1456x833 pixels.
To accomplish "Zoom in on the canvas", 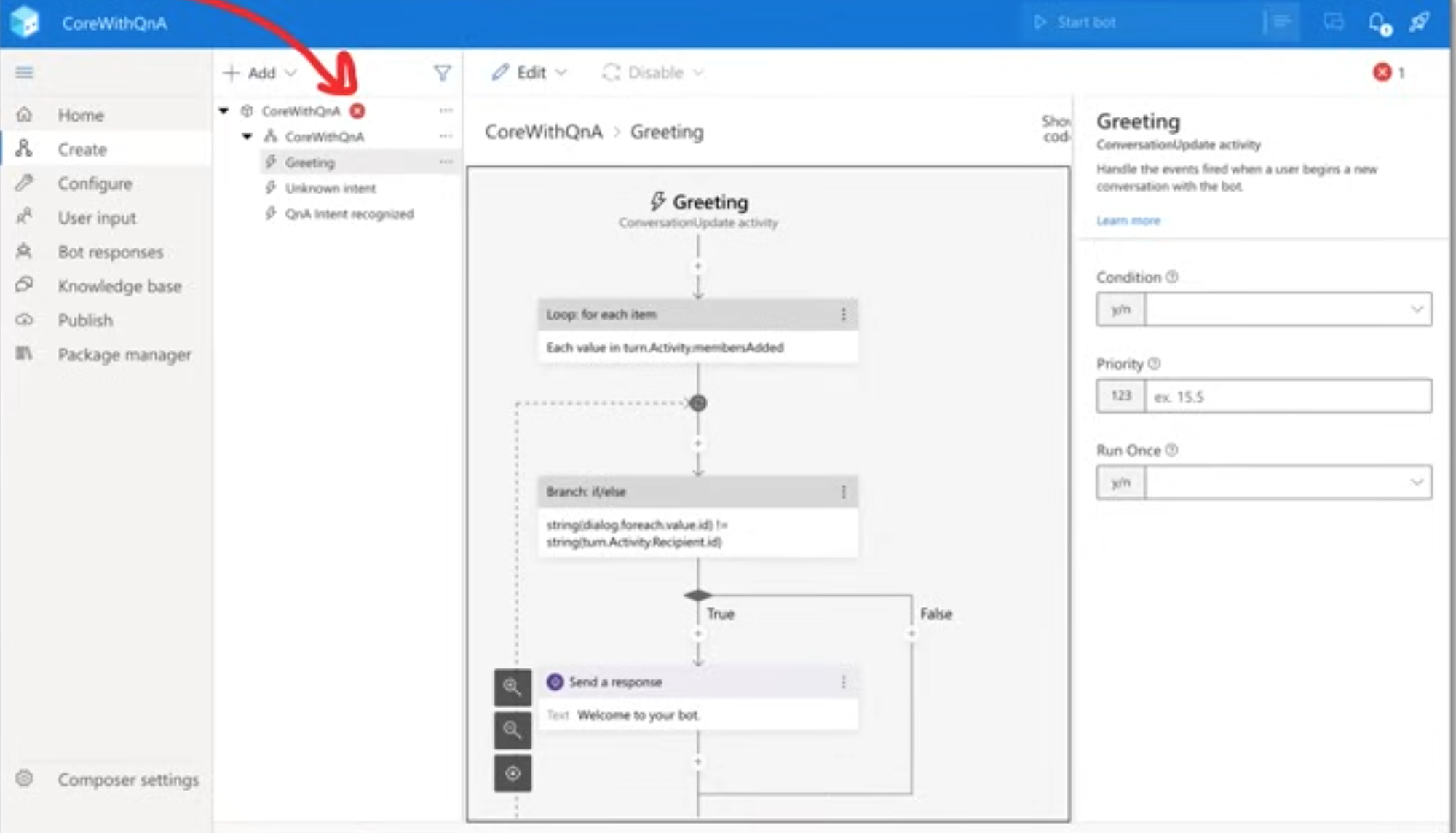I will click(513, 687).
